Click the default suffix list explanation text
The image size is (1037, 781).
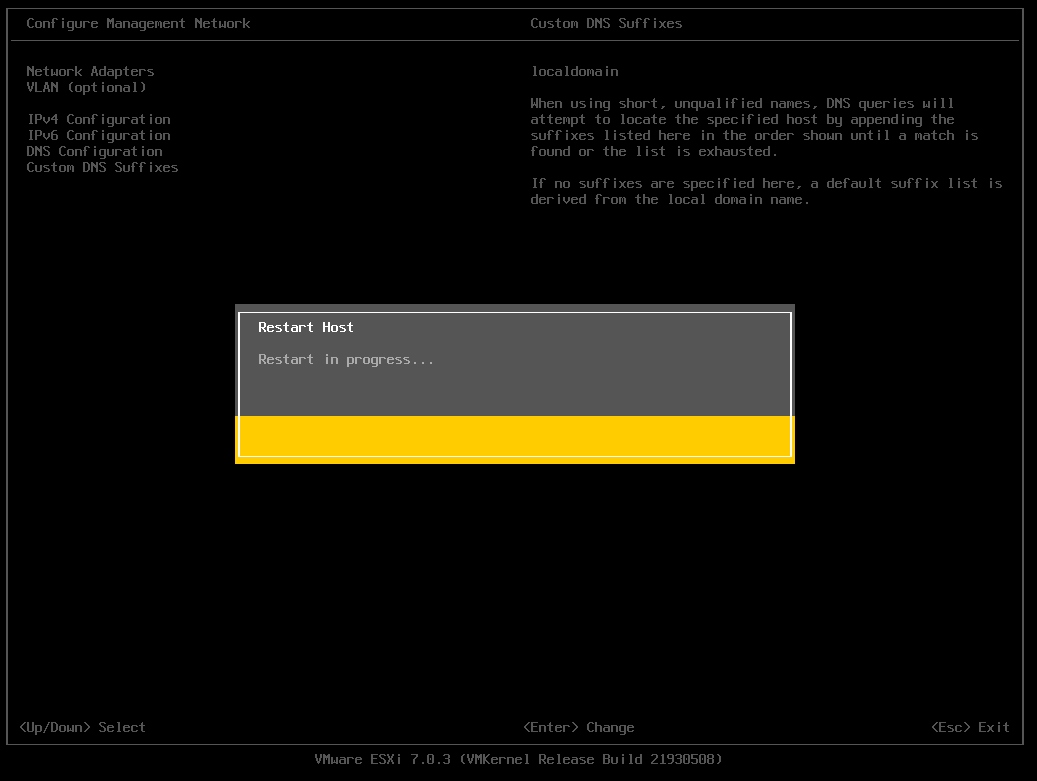coord(766,192)
